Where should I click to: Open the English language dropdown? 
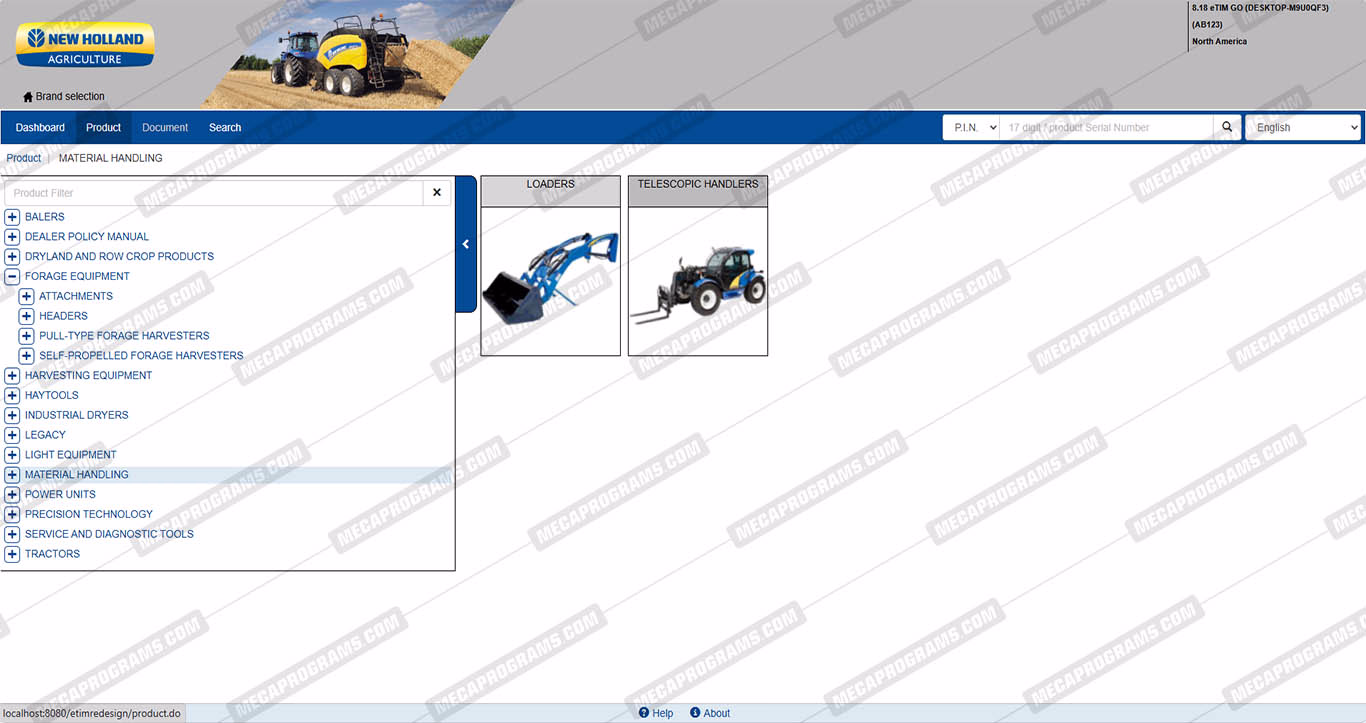(x=1302, y=127)
